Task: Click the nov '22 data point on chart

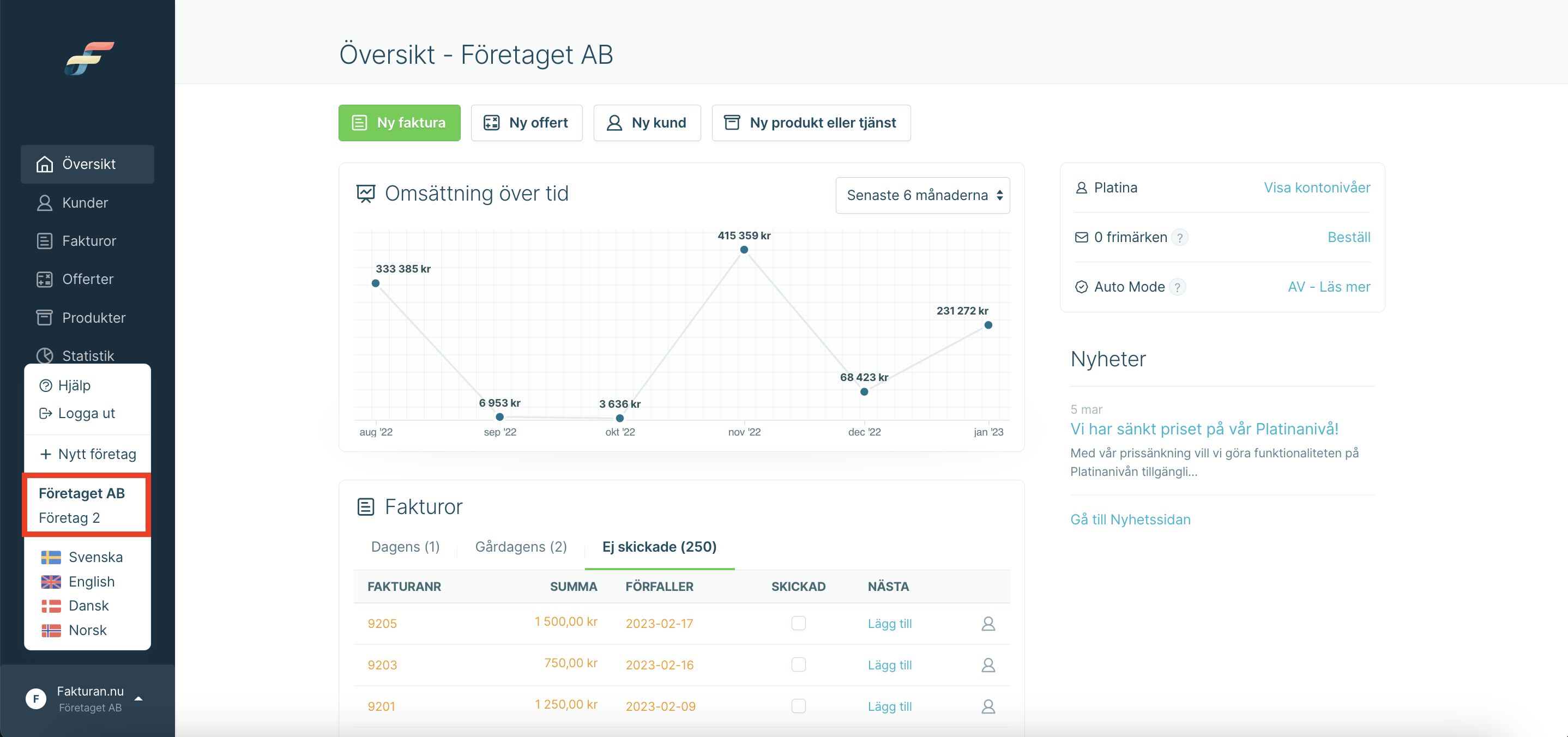Action: click(x=744, y=250)
